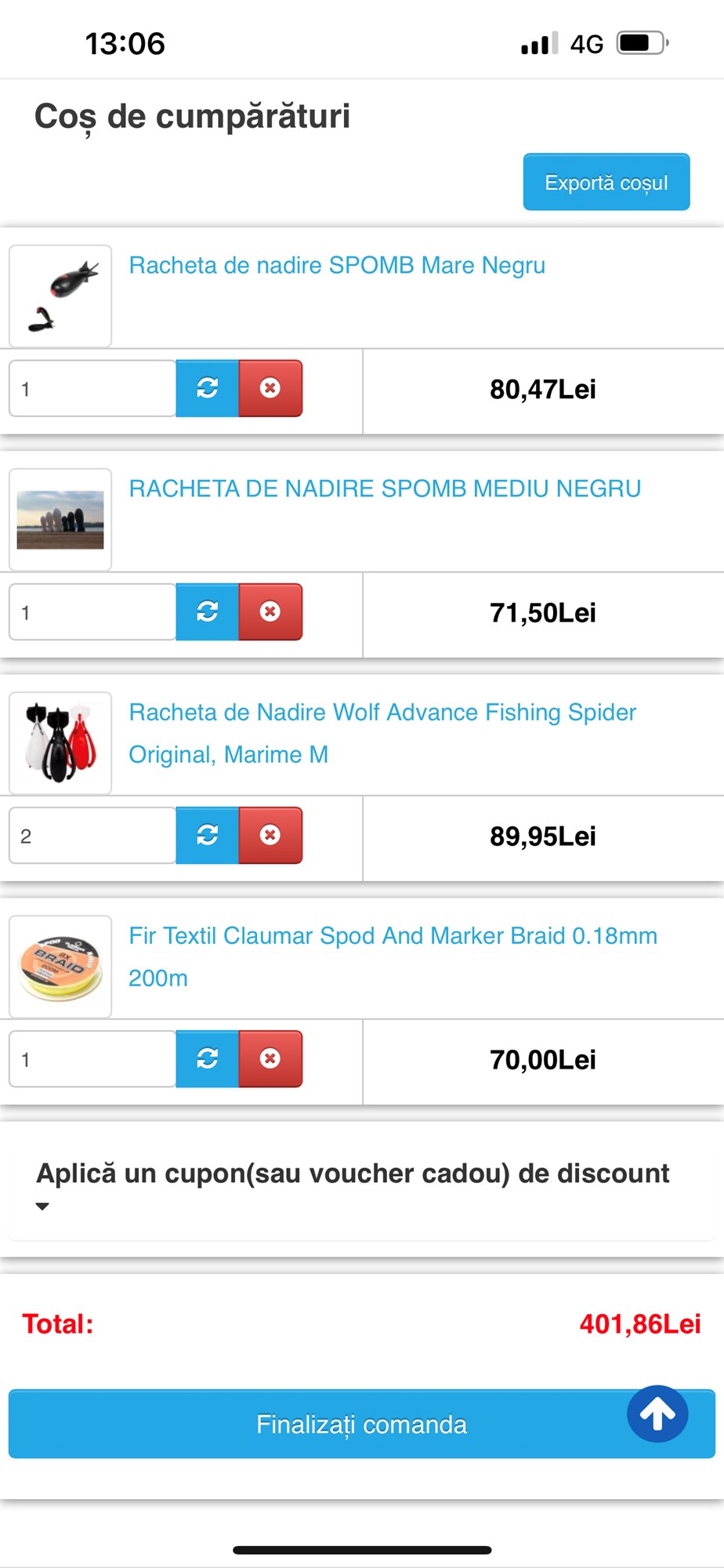
Task: Update quantity for SPOMB MEDIU NEGRU
Action: [207, 612]
